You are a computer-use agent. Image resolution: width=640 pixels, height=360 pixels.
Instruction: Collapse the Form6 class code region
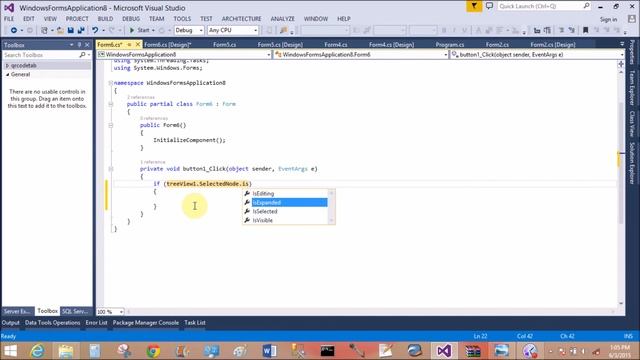(x=111, y=104)
